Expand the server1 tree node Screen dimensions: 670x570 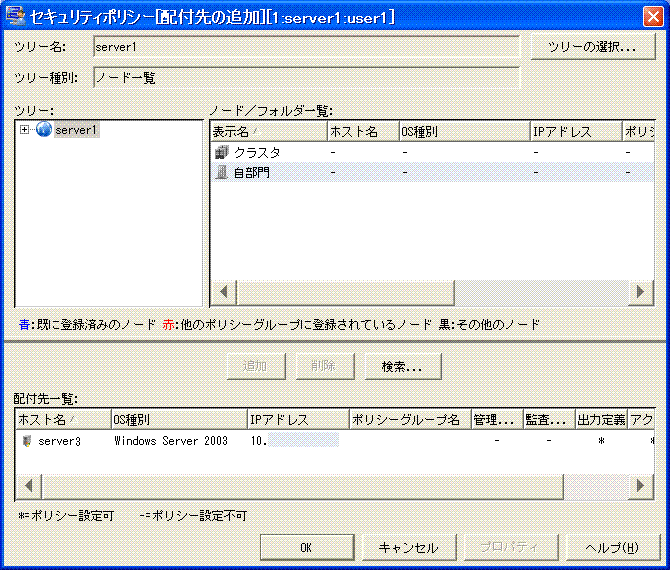[x=25, y=129]
